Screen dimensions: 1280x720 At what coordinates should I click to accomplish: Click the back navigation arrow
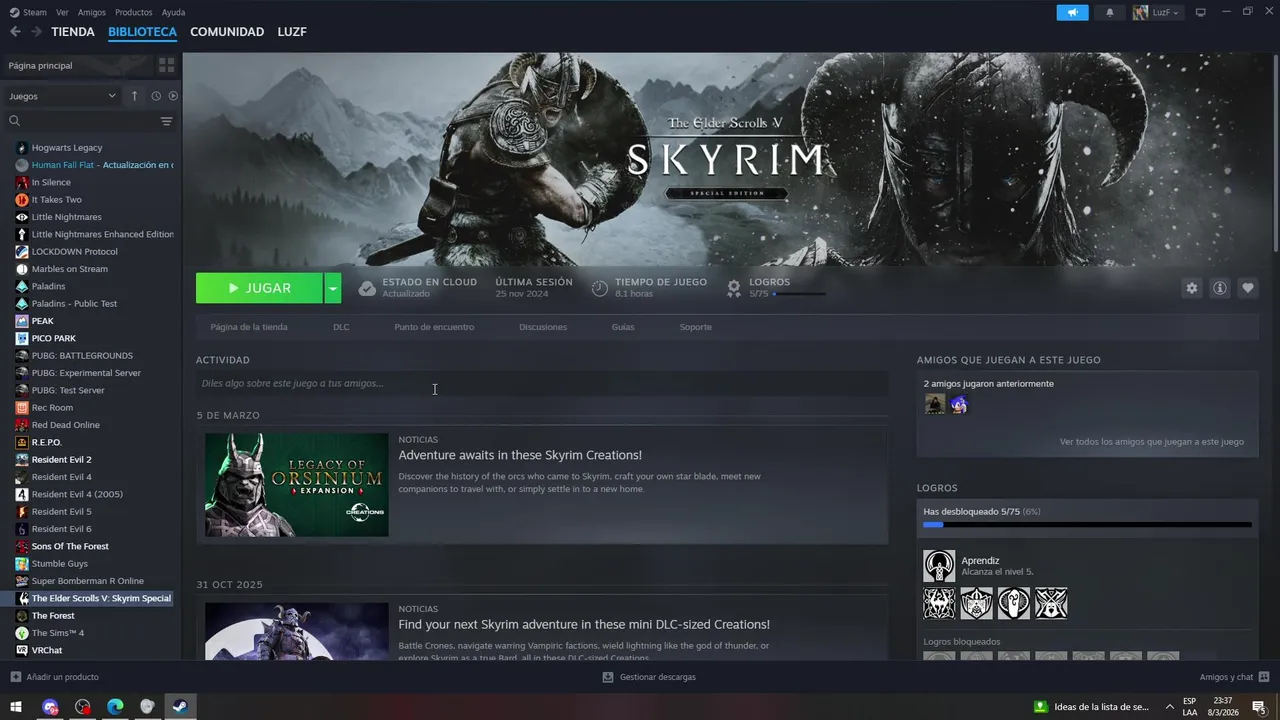[15, 32]
